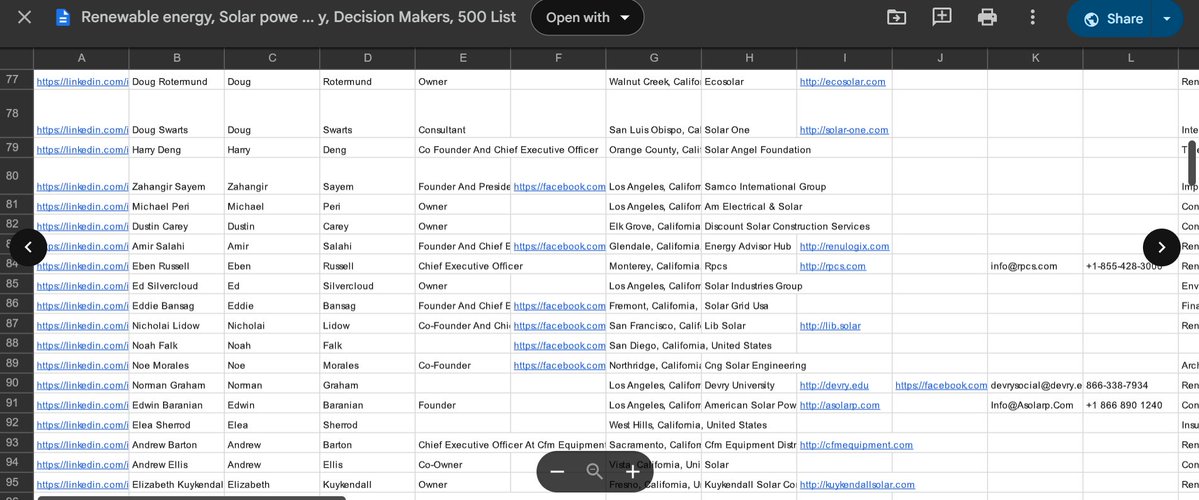Open the http://lib.solar link
Screen dimensions: 1199x500
(830, 326)
